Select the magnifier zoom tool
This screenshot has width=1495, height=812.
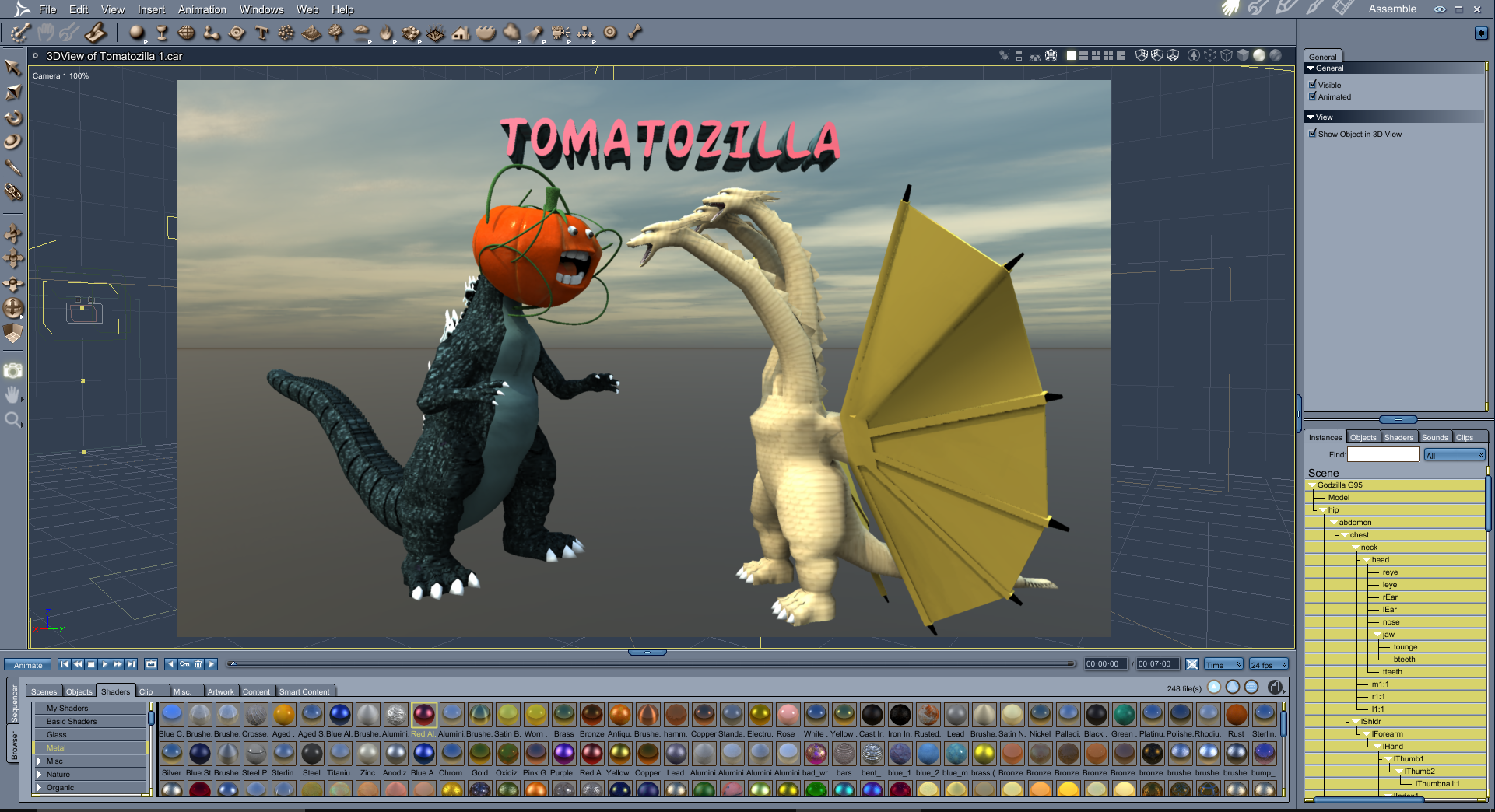point(13,420)
